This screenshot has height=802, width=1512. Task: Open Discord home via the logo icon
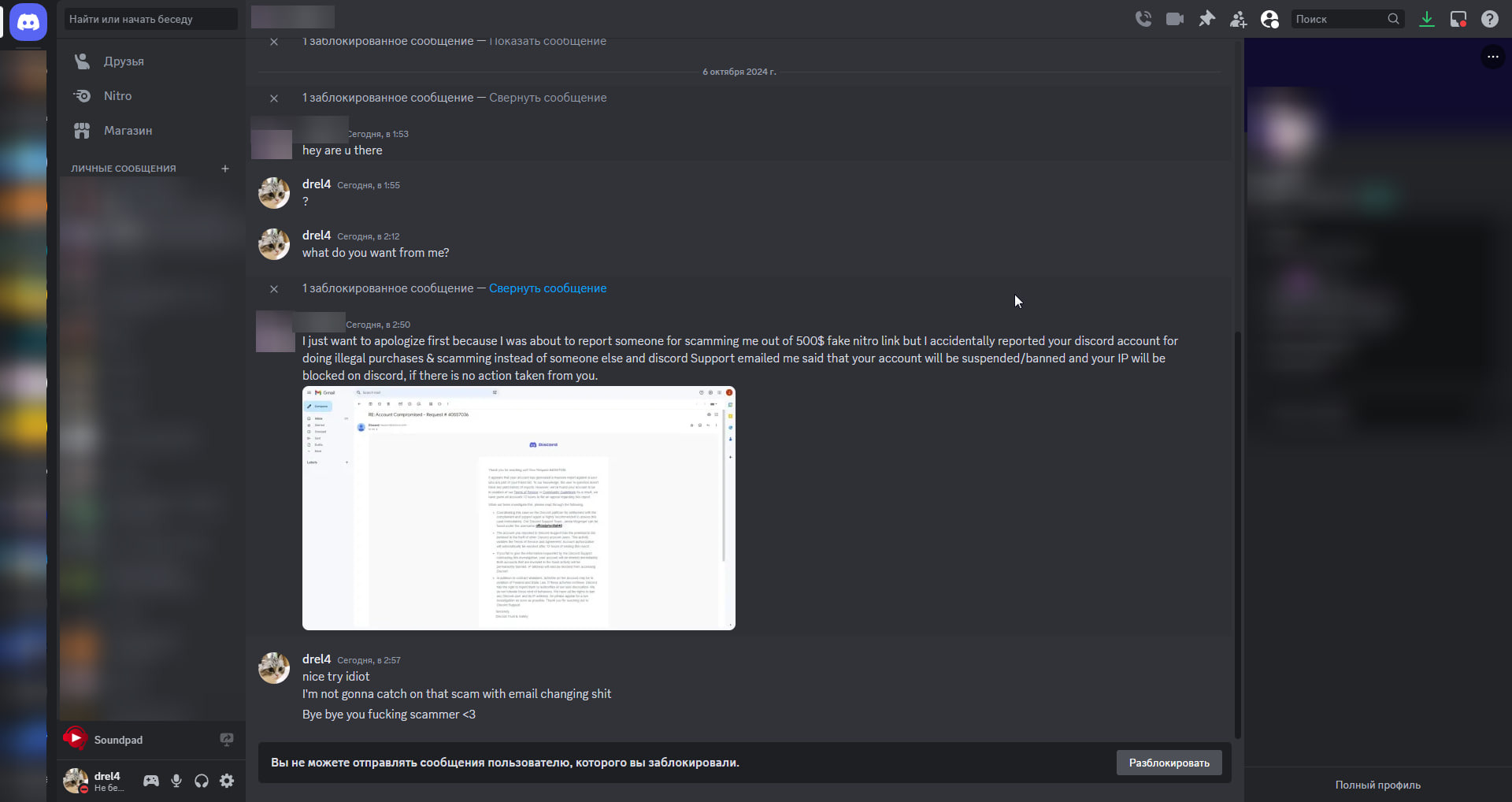28,21
